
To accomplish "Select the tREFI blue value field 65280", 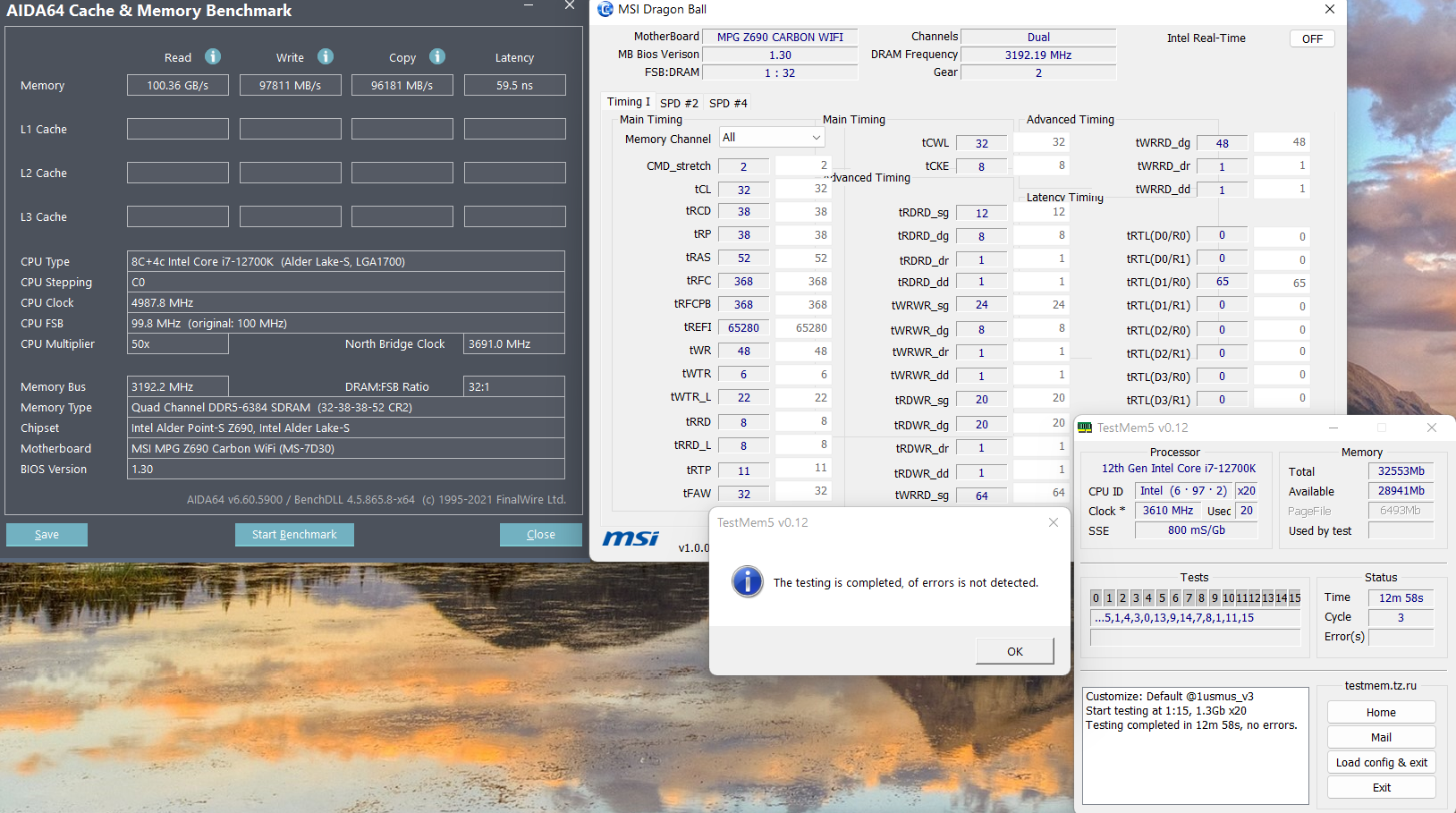I will click(743, 328).
